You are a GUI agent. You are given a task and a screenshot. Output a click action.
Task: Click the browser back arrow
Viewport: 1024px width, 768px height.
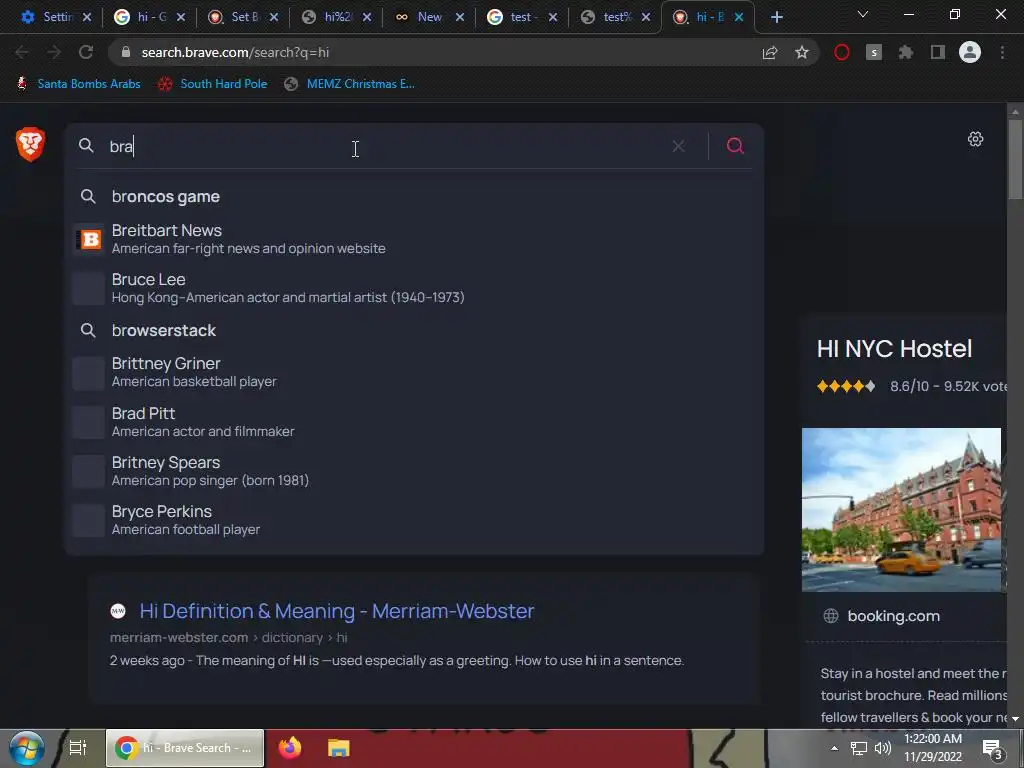click(x=22, y=52)
